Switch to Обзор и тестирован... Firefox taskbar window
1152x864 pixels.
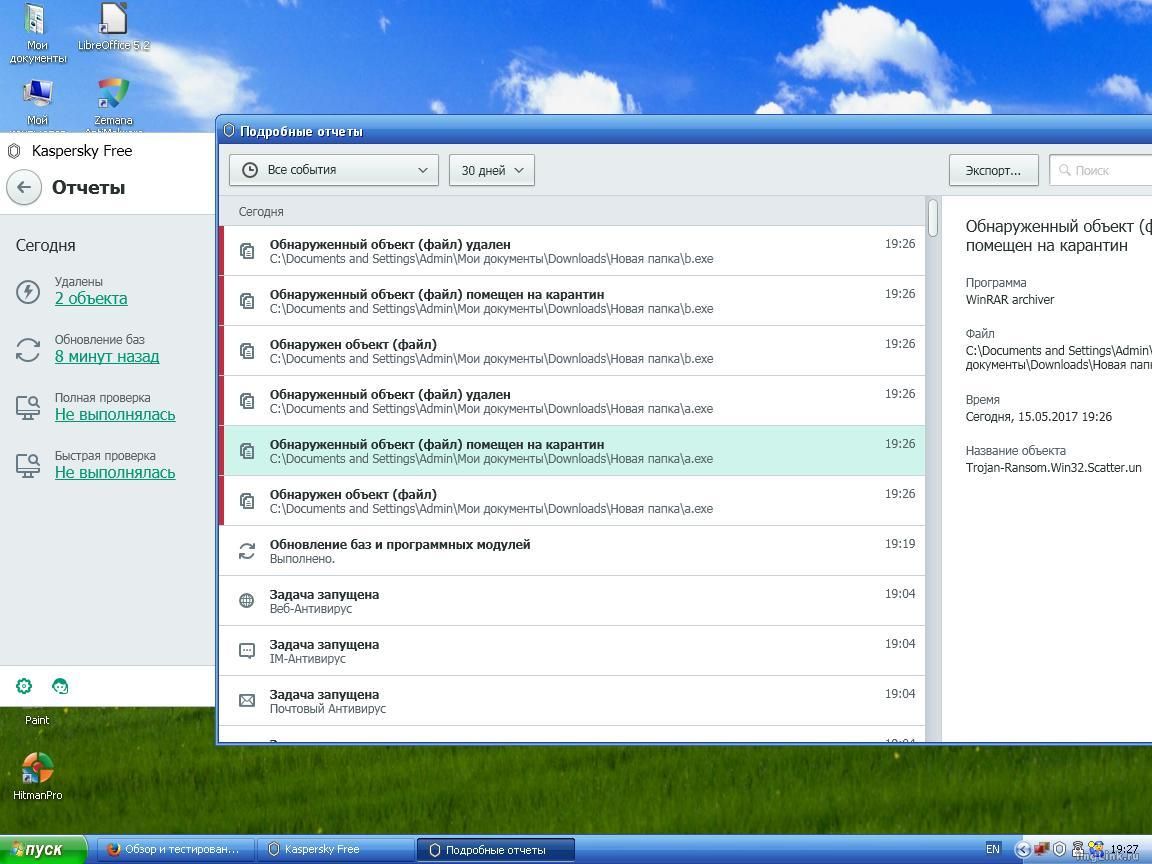click(x=176, y=849)
